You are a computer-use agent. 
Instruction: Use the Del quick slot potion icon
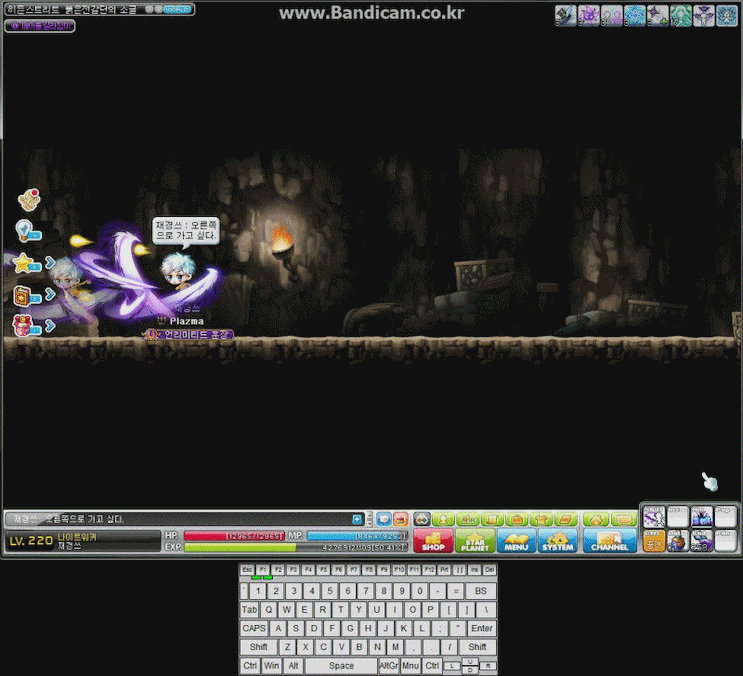[678, 541]
